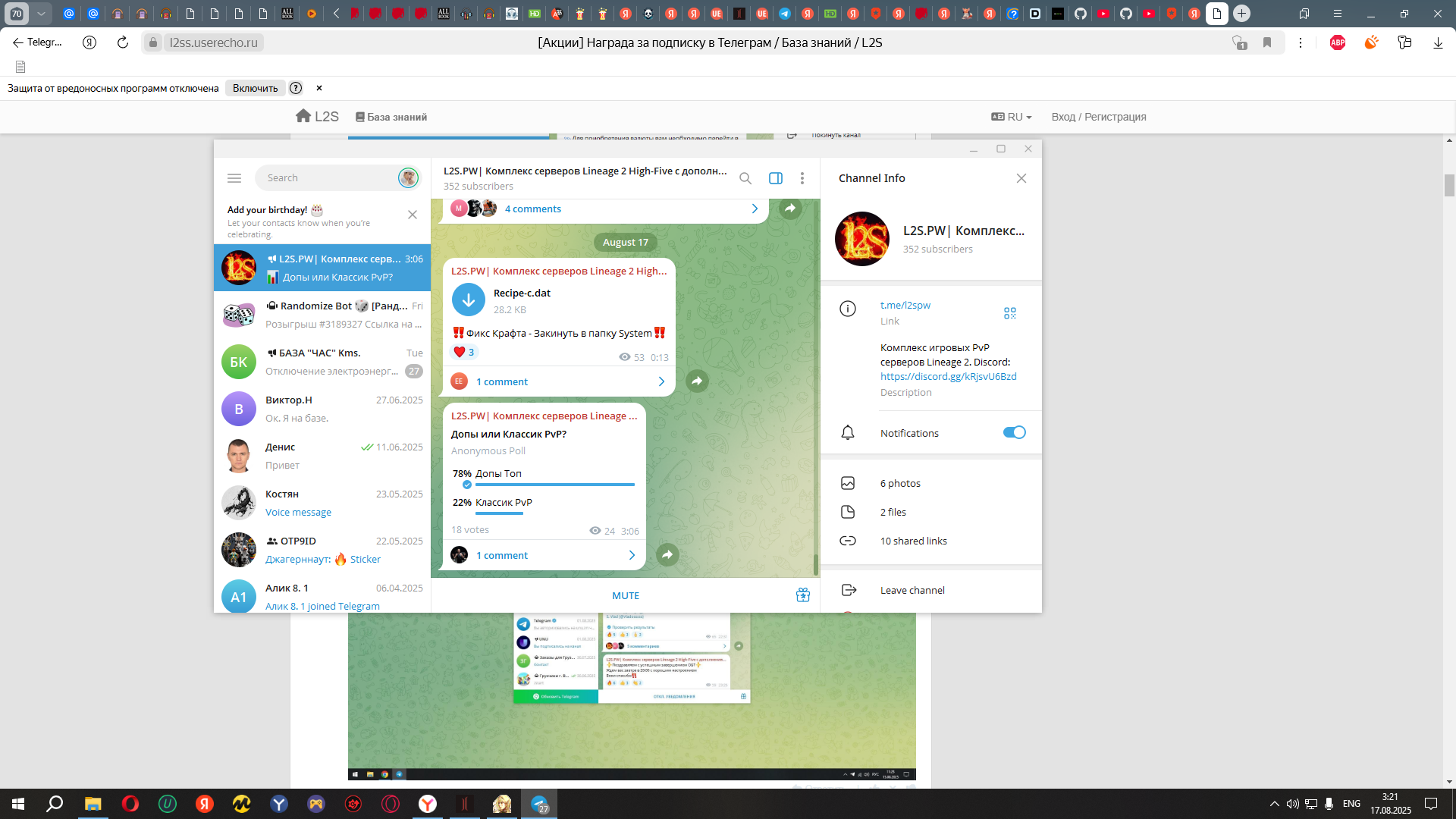The height and width of the screenshot is (819, 1456).
Task: Close the Channel Info panel
Action: pos(1021,178)
